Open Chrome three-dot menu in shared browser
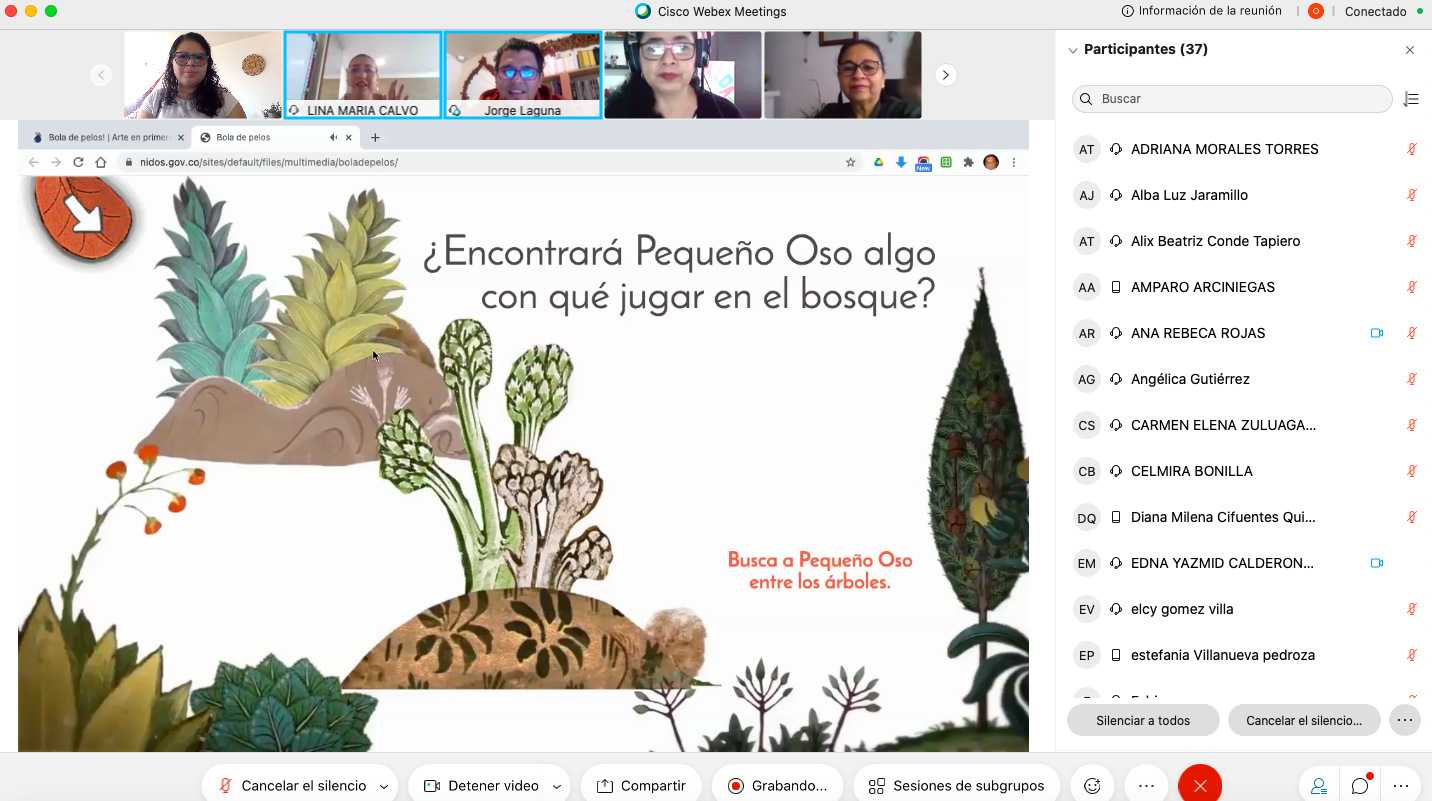This screenshot has width=1432, height=801. pos(1014,162)
